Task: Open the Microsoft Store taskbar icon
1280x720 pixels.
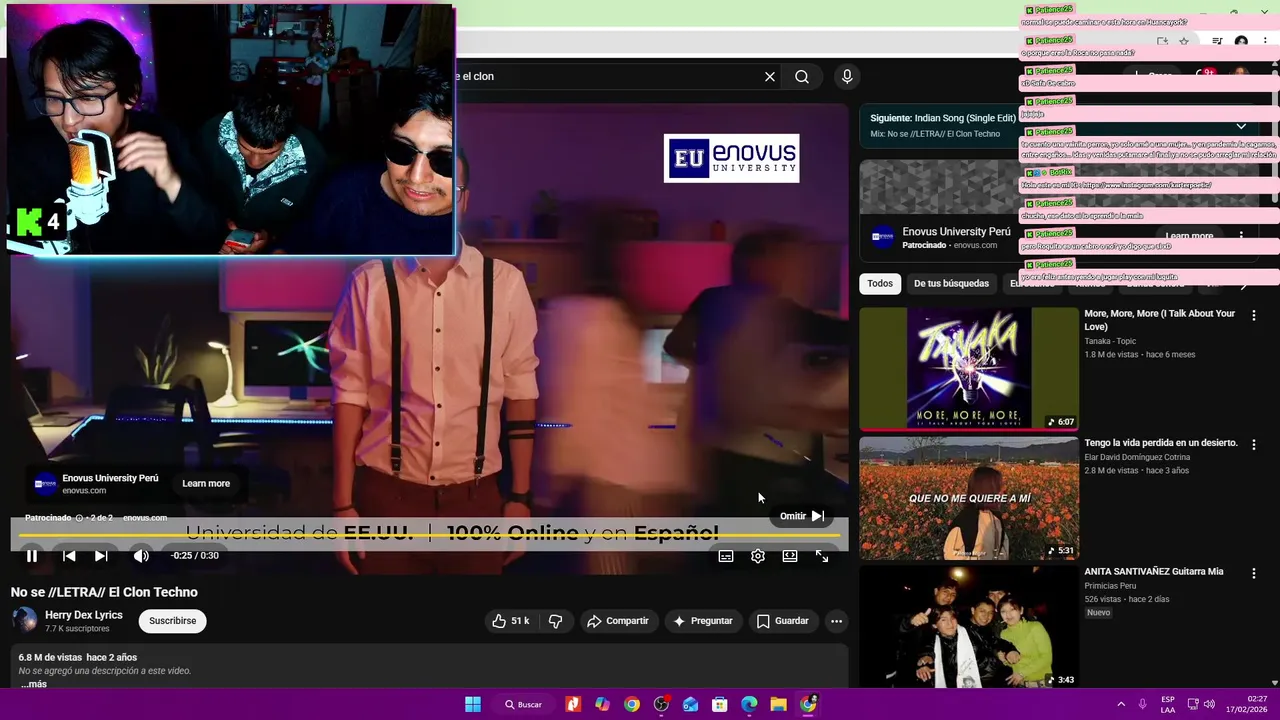Action: 720,704
